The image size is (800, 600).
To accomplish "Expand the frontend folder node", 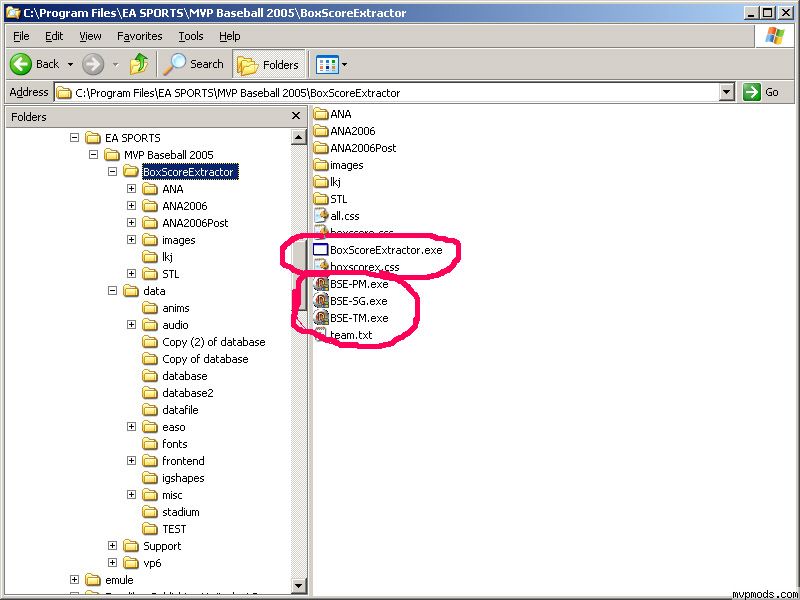I will pyautogui.click(x=132, y=461).
